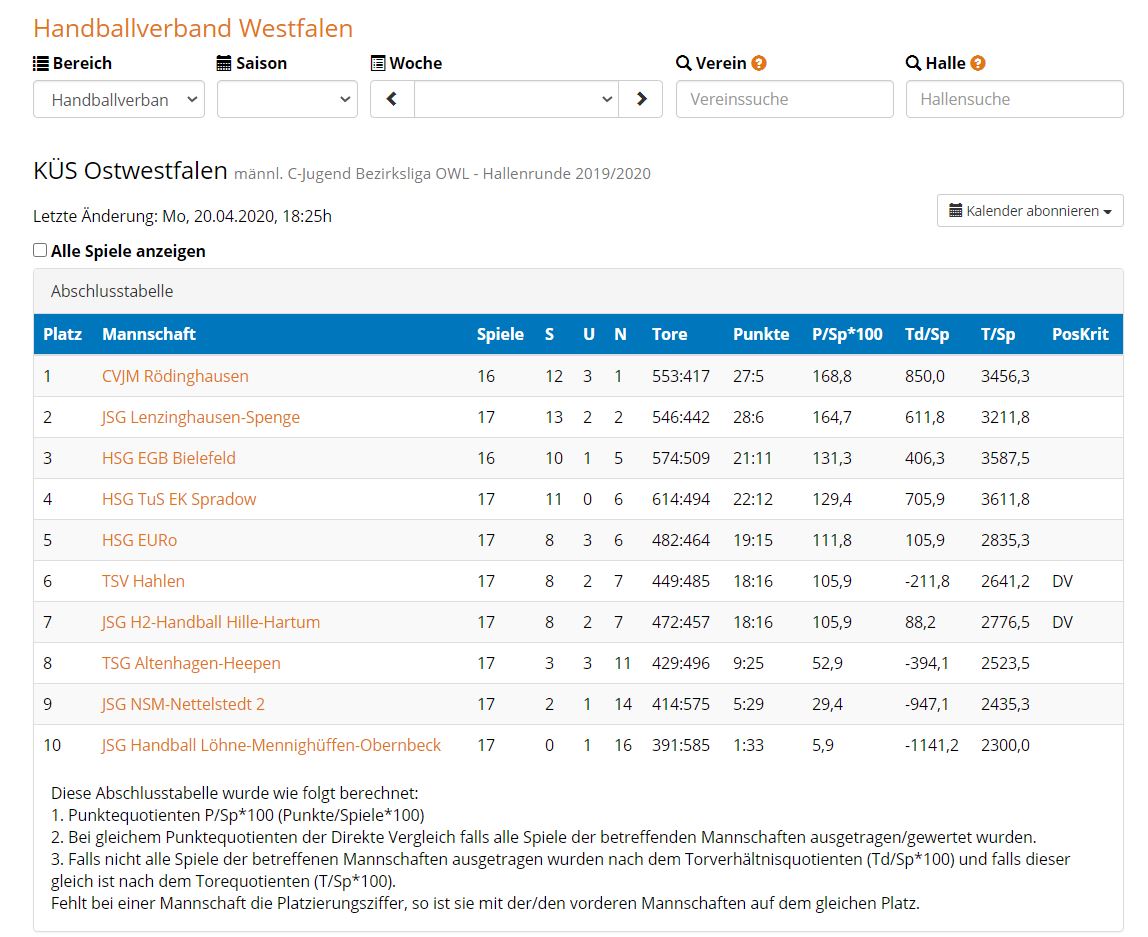
Task: Open JSG Lenzinghausen-Spenge team link
Action: (201, 417)
